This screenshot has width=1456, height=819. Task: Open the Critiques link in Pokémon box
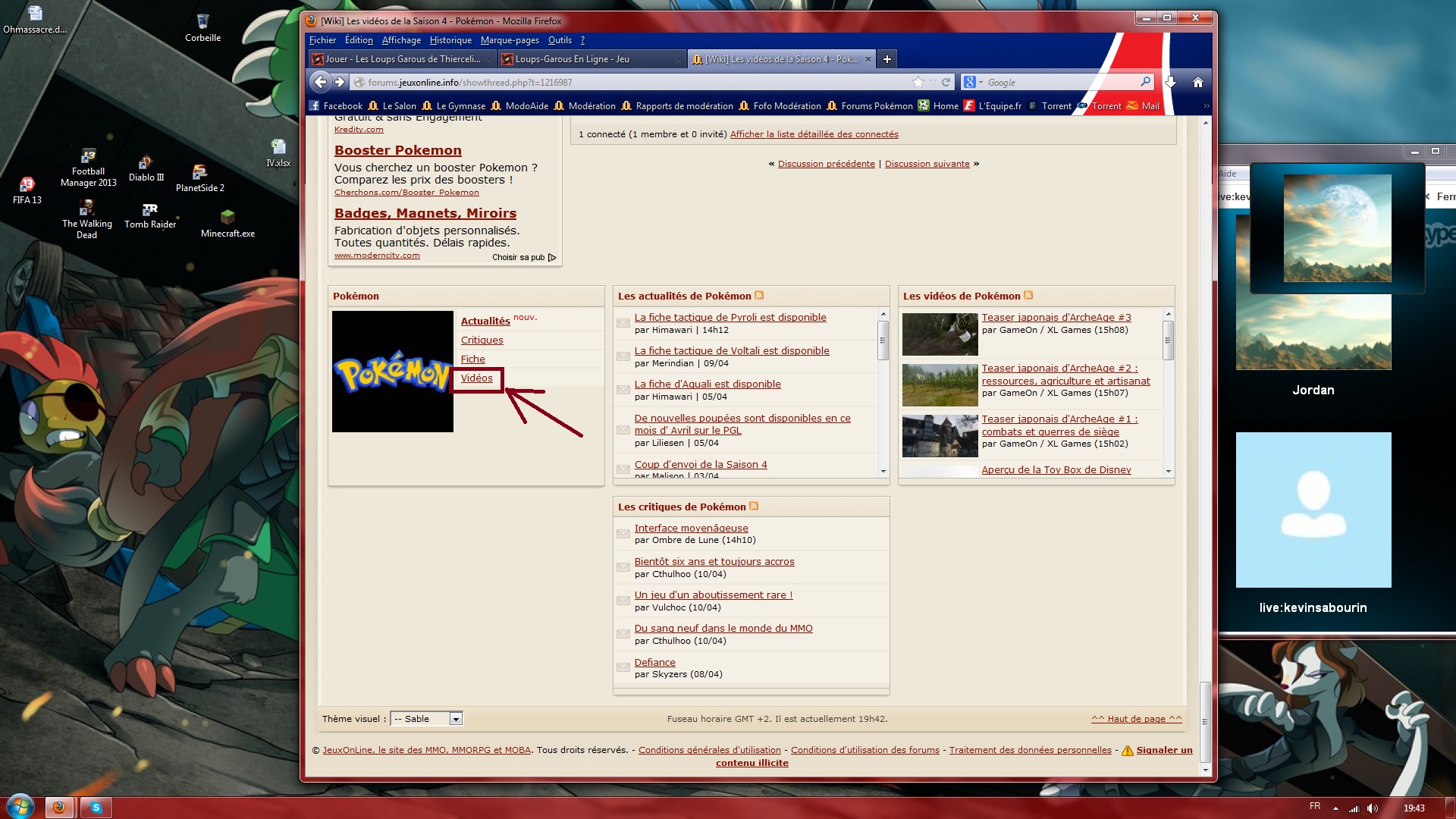pos(482,340)
